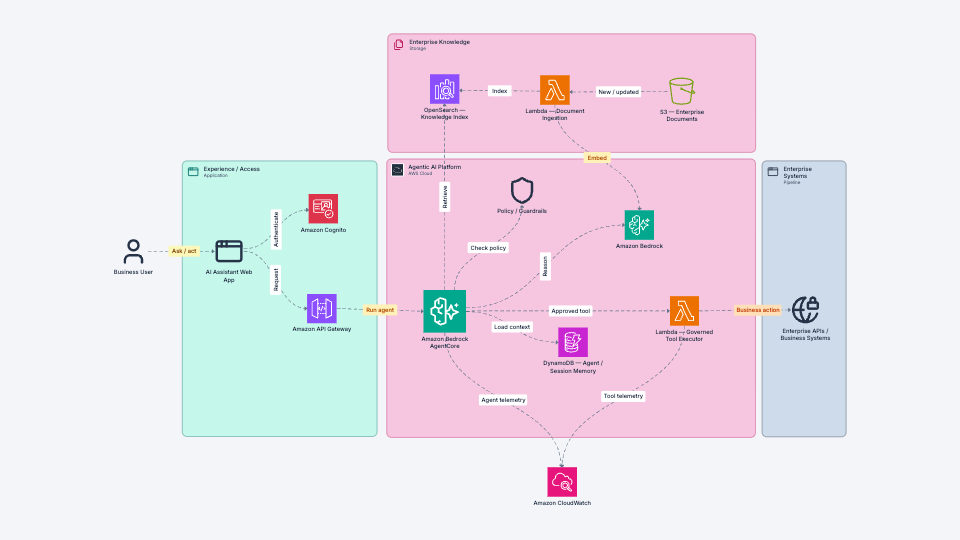Select the "Ask / act" edge label
The image size is (960, 540).
pos(184,251)
